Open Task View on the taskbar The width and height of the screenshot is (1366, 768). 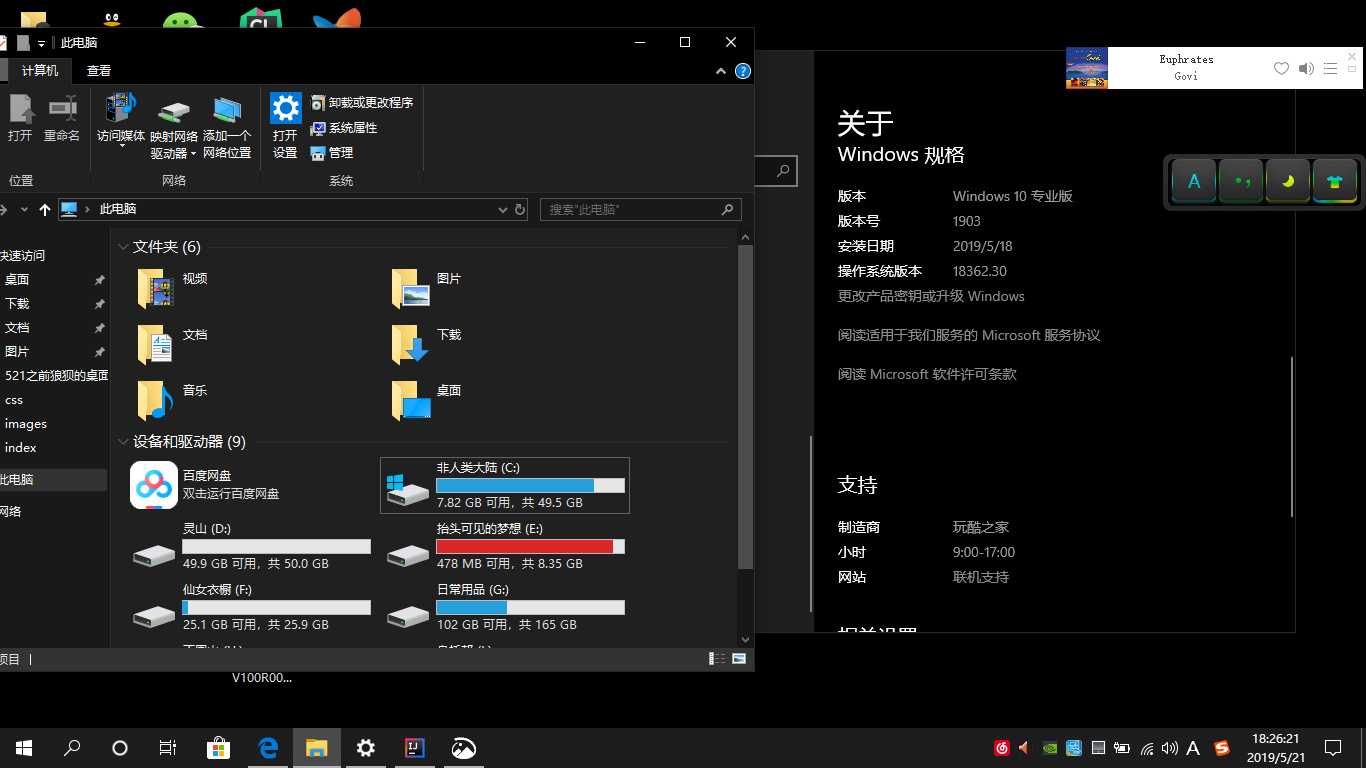pyautogui.click(x=168, y=747)
